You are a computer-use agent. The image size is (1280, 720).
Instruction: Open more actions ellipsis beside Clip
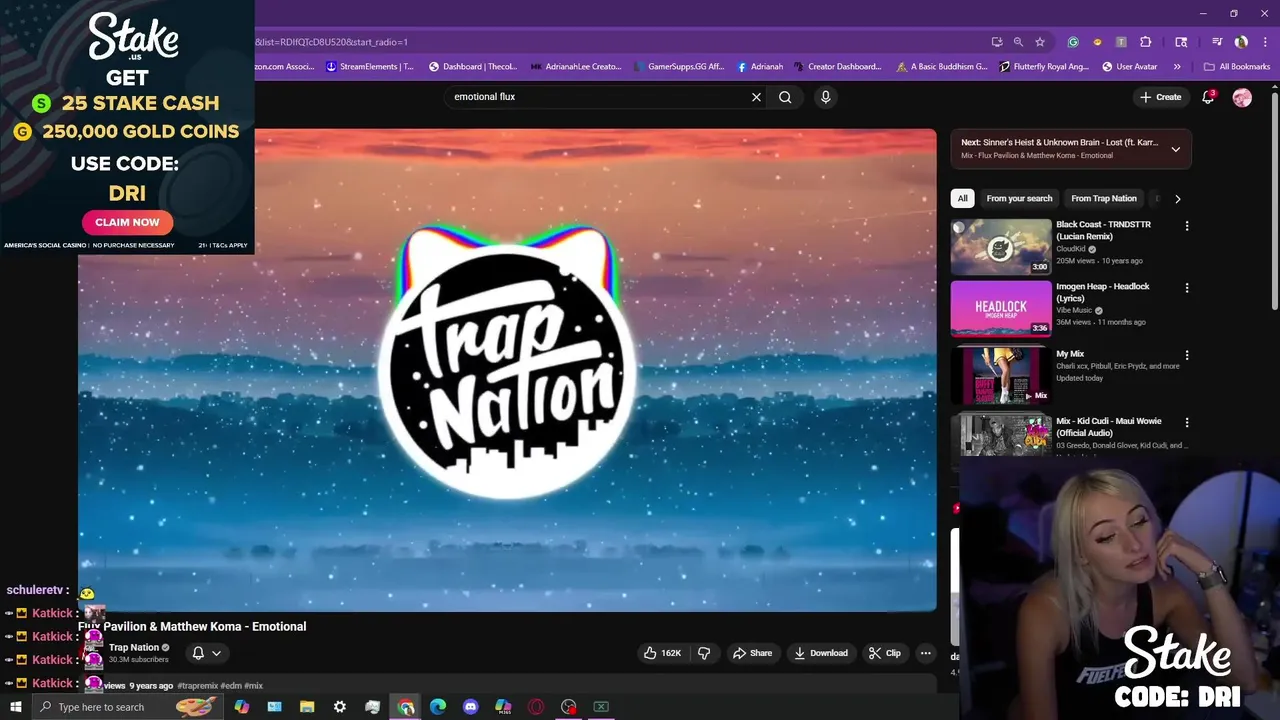click(x=925, y=653)
